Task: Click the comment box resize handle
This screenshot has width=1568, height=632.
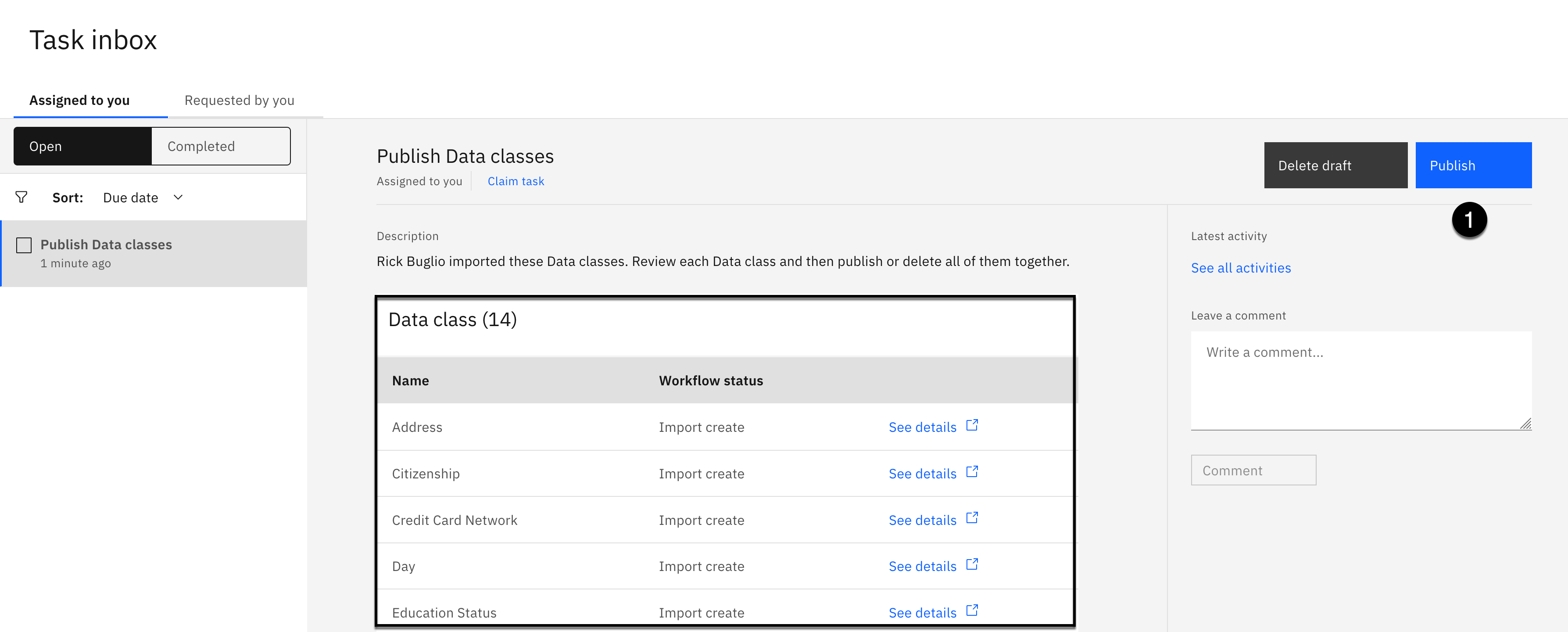Action: (x=1525, y=424)
